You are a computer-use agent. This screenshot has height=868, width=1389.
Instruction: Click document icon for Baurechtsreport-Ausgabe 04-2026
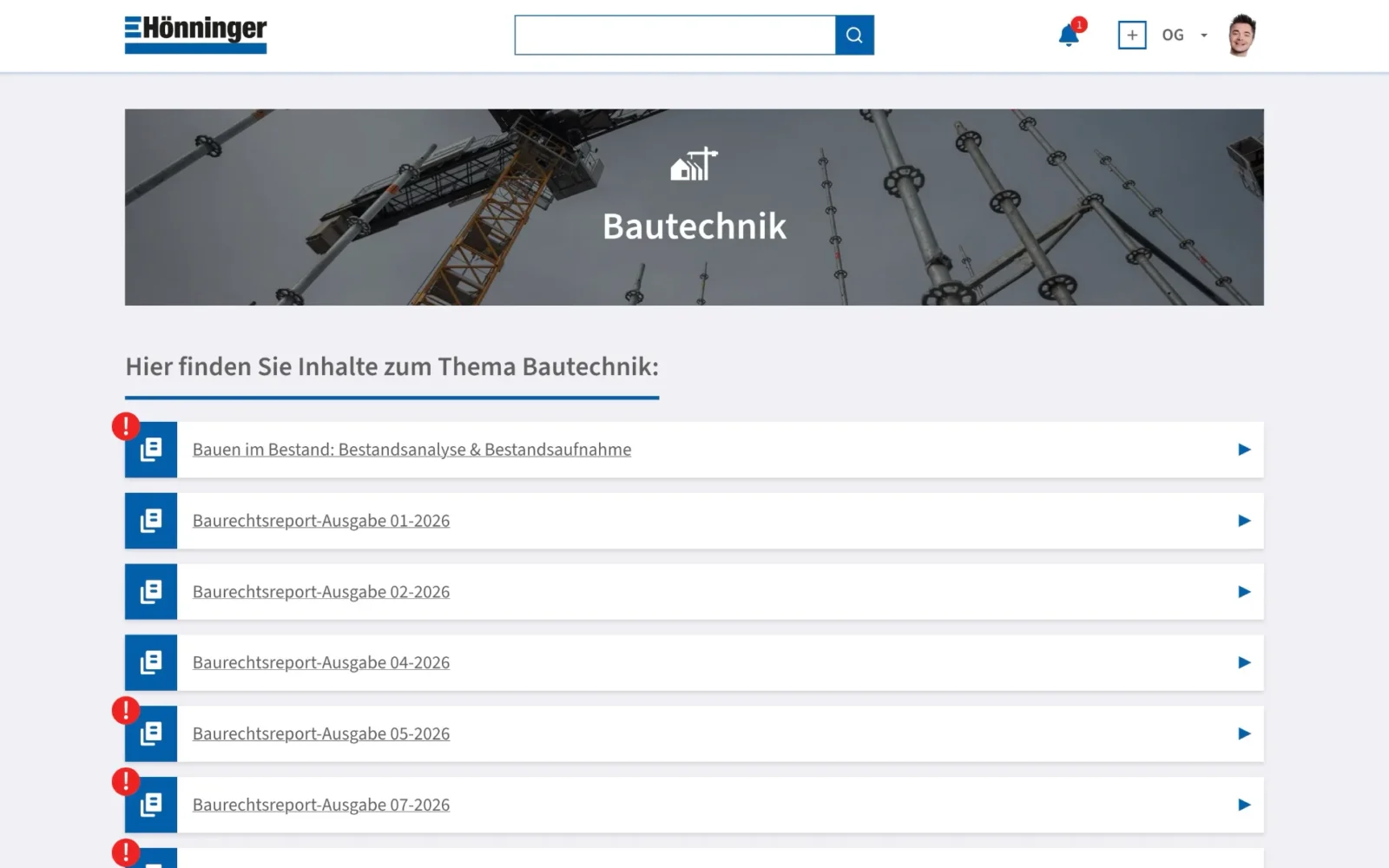pyautogui.click(x=151, y=663)
